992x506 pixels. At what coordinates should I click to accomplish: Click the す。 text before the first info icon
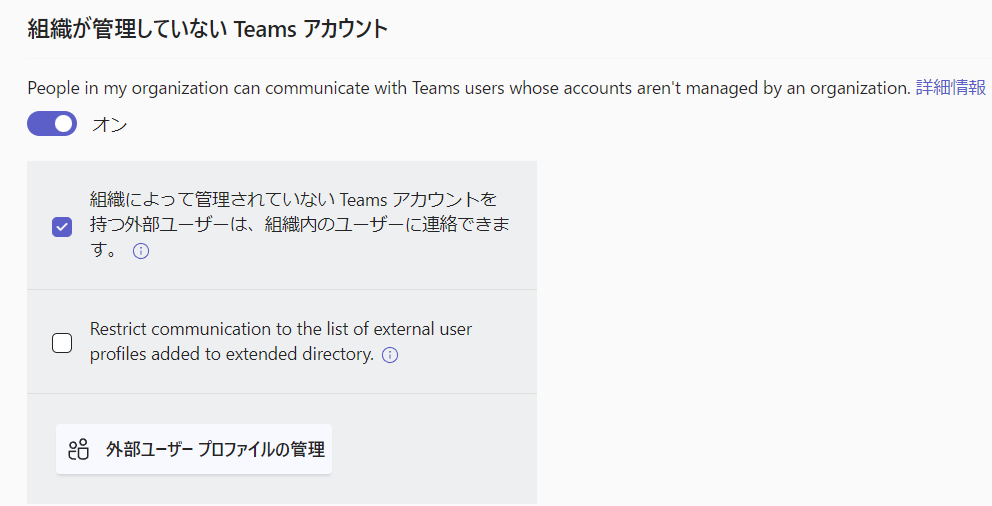pyautogui.click(x=104, y=250)
